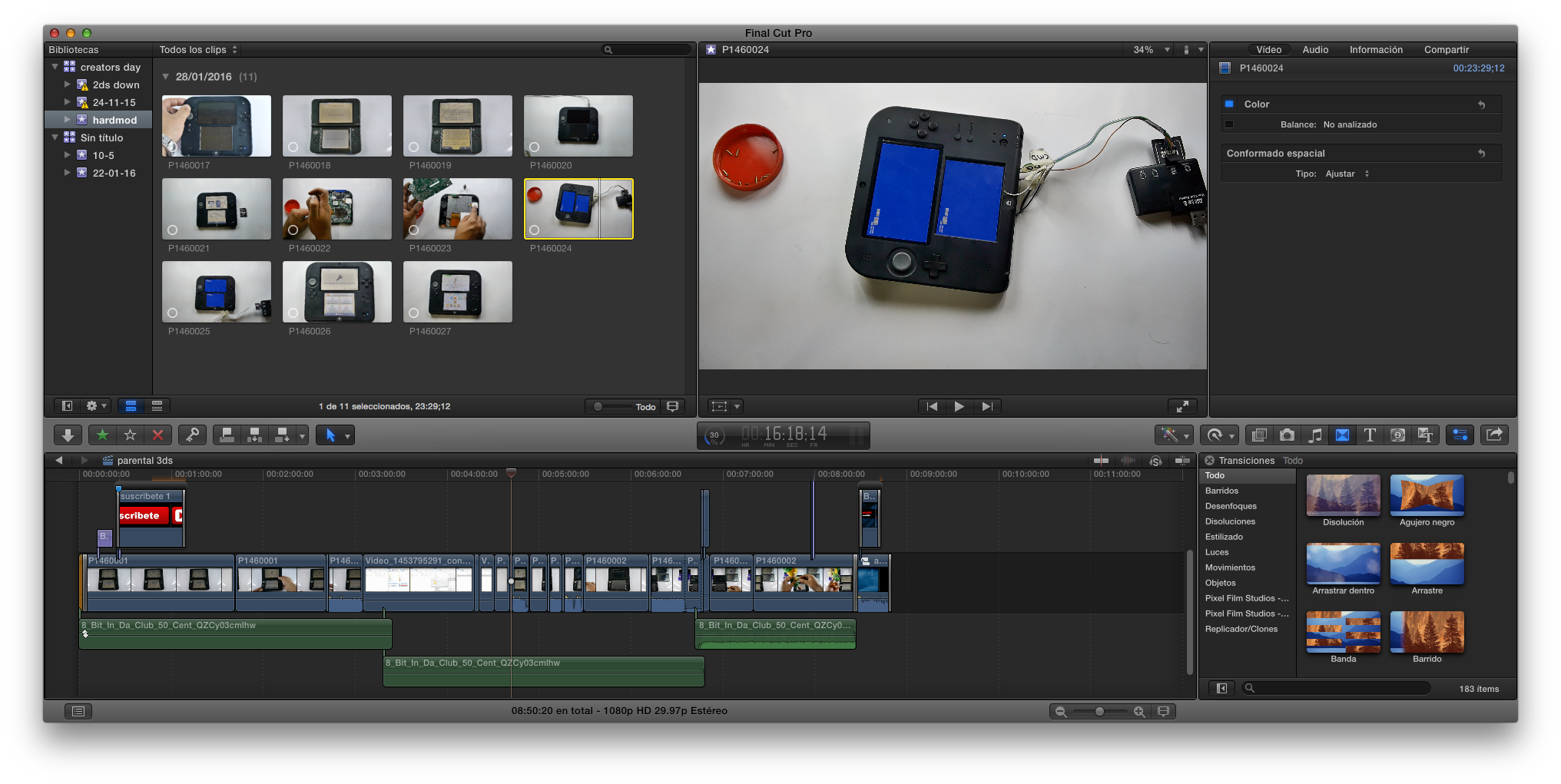This screenshot has width=1561, height=784.
Task: Toggle solo button in timeline
Action: [x=1155, y=461]
